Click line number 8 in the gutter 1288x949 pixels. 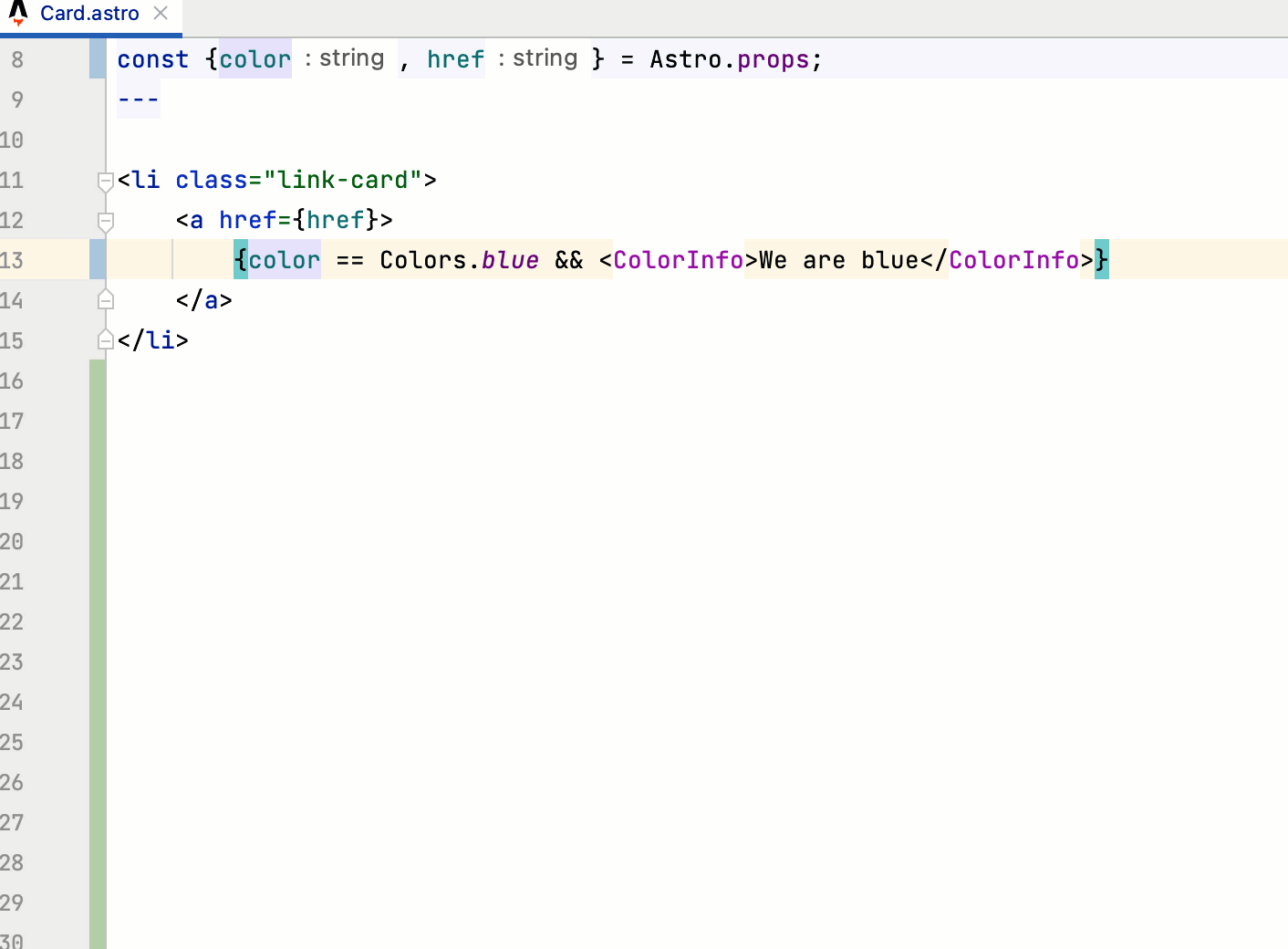[16, 58]
